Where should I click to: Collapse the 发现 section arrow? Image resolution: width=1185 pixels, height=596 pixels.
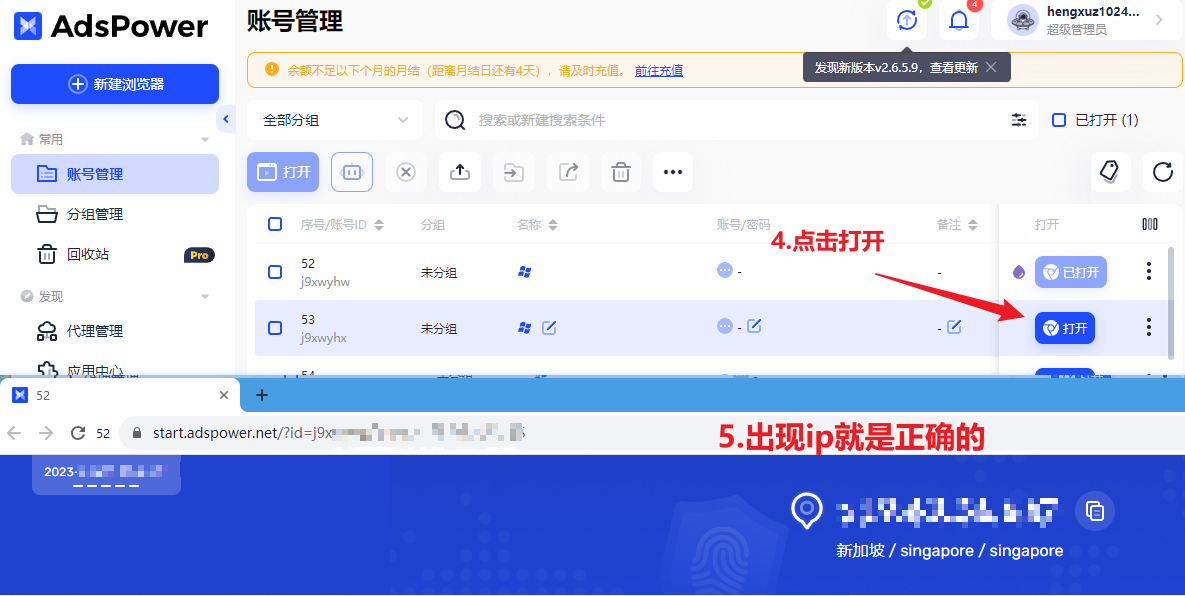[205, 297]
